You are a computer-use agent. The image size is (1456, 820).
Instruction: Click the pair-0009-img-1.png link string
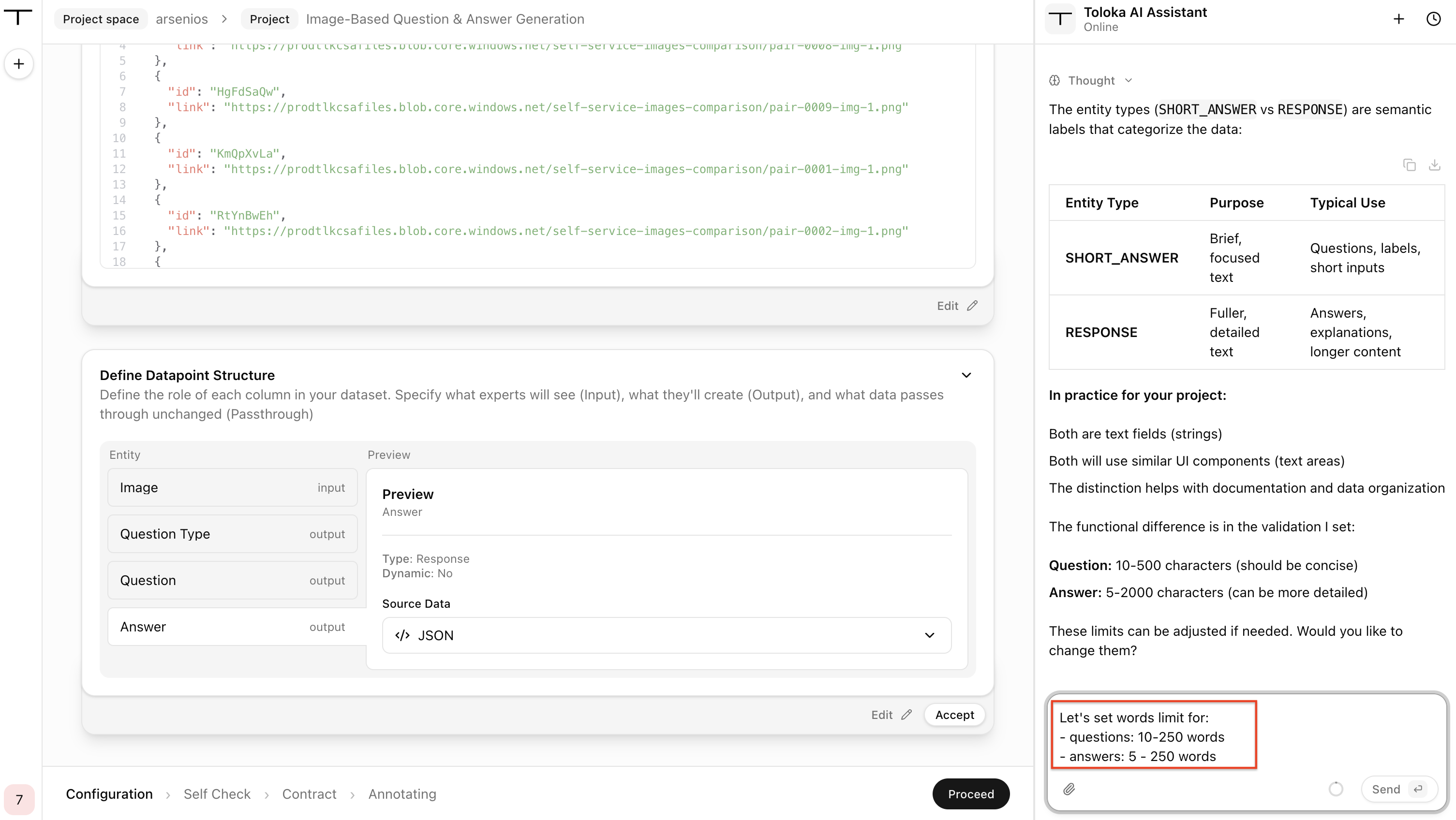tap(566, 107)
